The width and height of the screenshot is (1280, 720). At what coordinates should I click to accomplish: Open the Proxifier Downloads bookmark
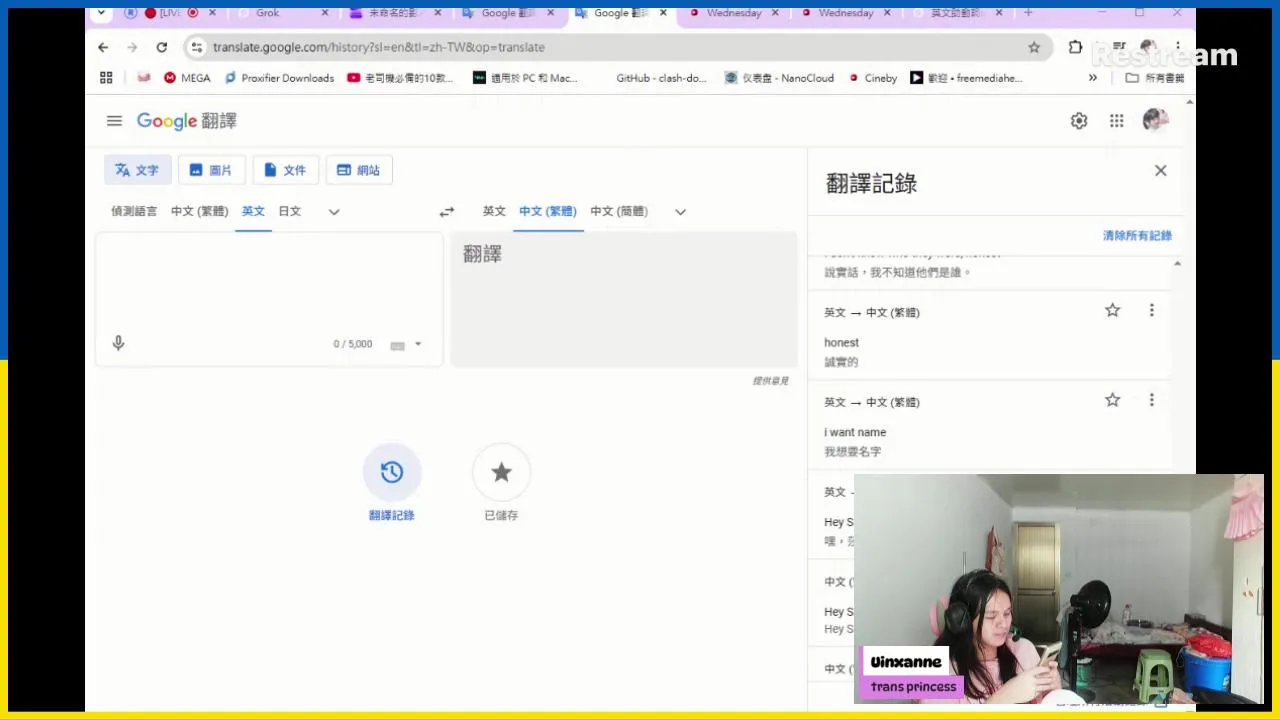279,78
